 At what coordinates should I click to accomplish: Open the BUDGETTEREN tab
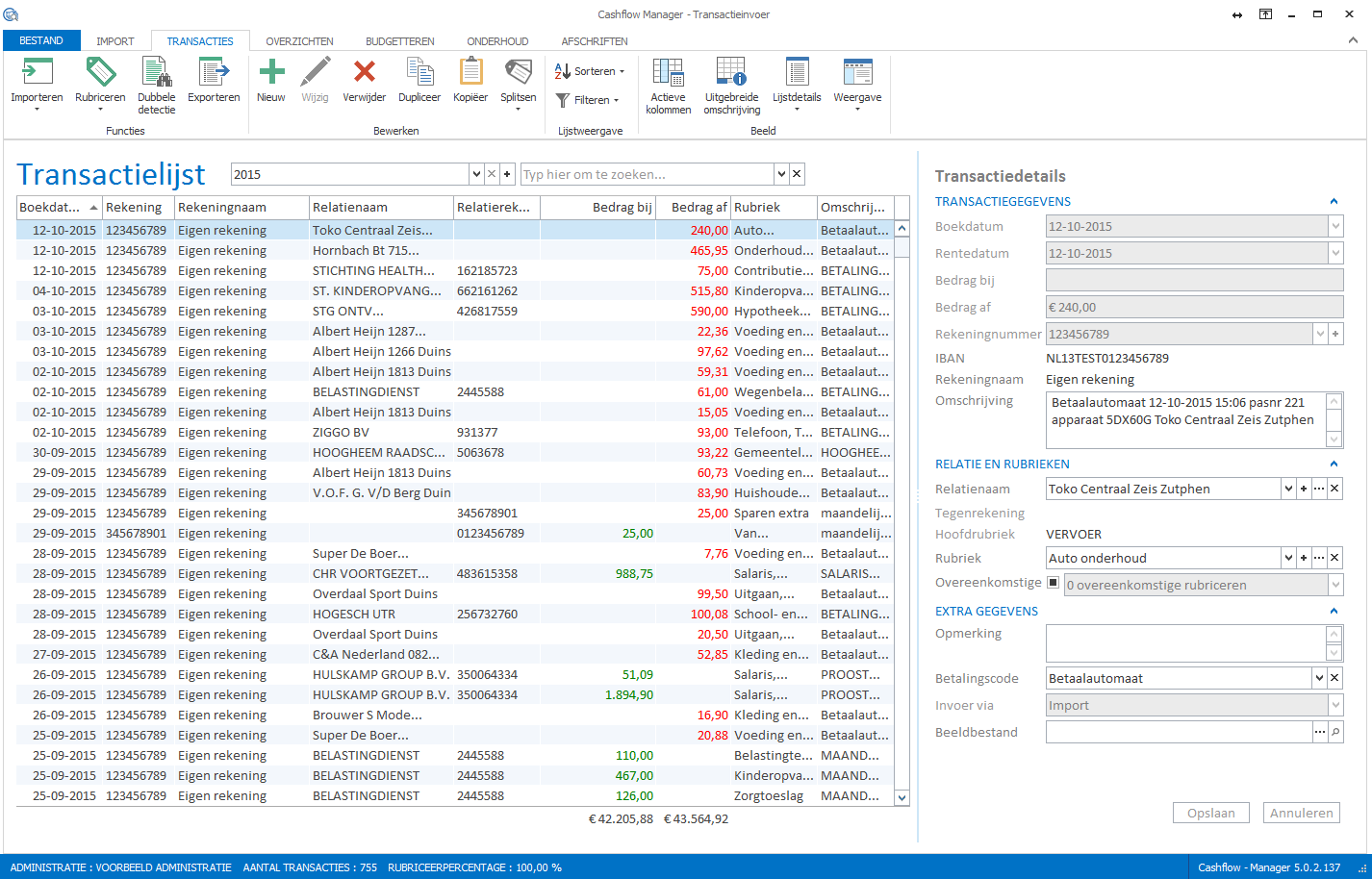tap(400, 41)
